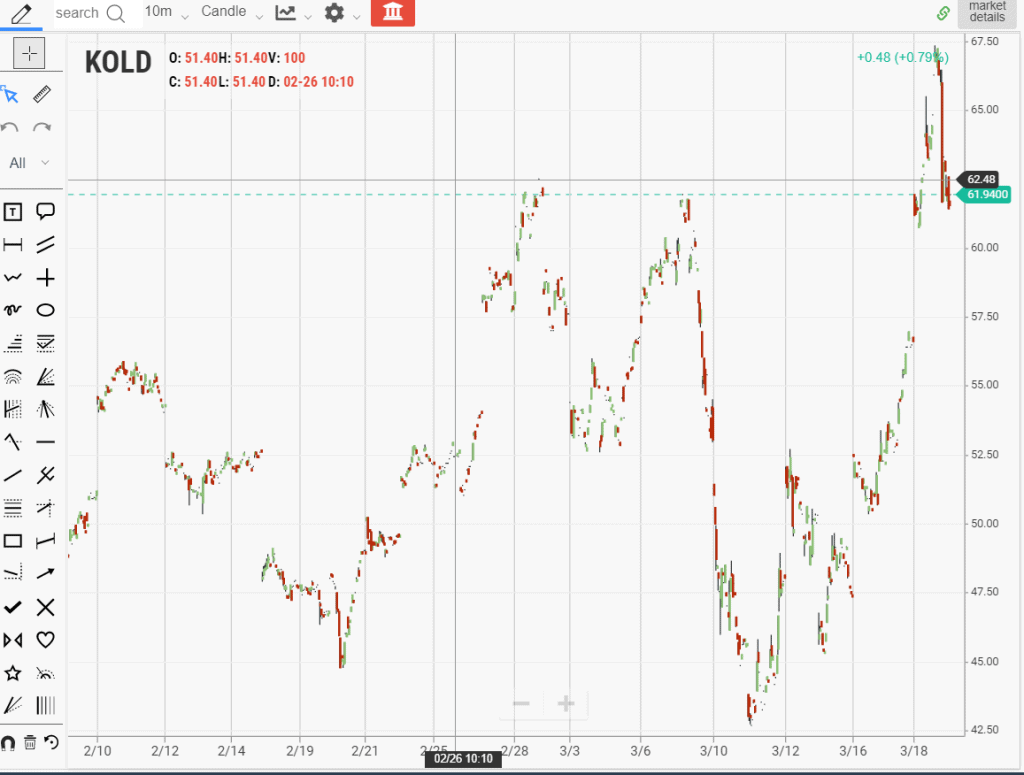
Task: Click the 2/14 date axis label
Action: tap(231, 751)
